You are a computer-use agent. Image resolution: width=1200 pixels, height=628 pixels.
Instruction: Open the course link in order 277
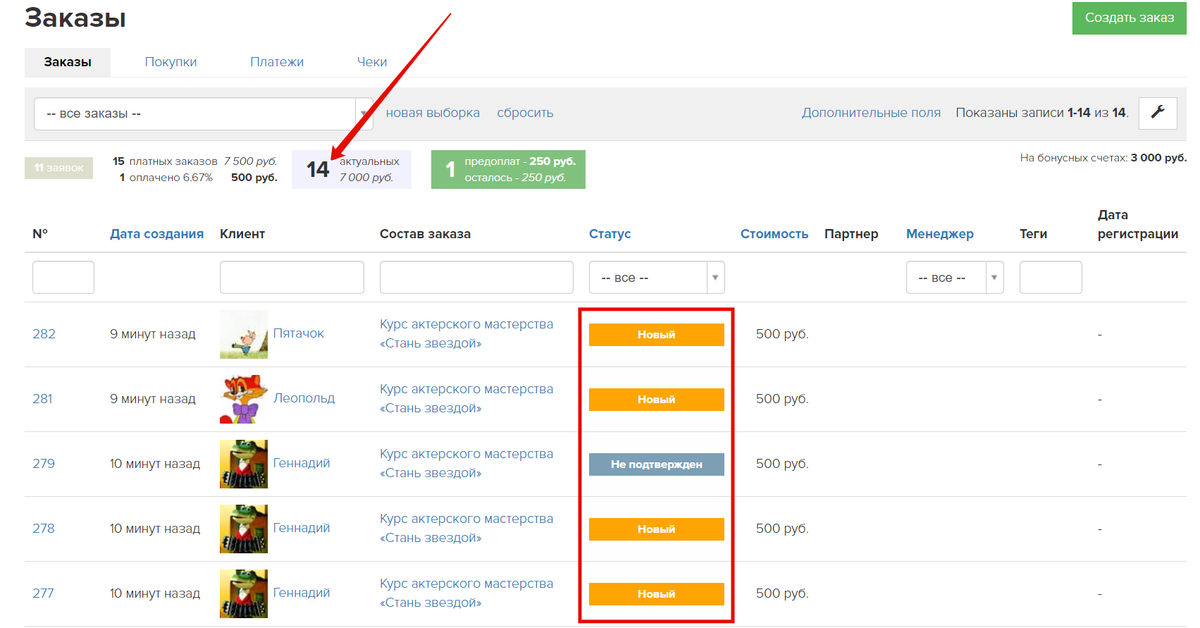(466, 594)
